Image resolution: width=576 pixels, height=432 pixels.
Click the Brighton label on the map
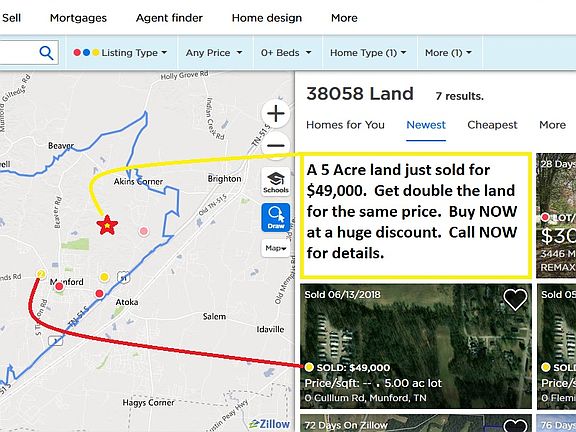pyautogui.click(x=224, y=179)
